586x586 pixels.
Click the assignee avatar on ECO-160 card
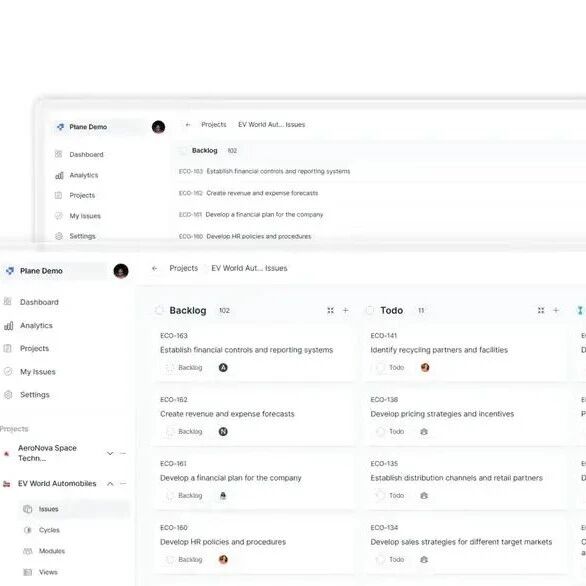223,559
